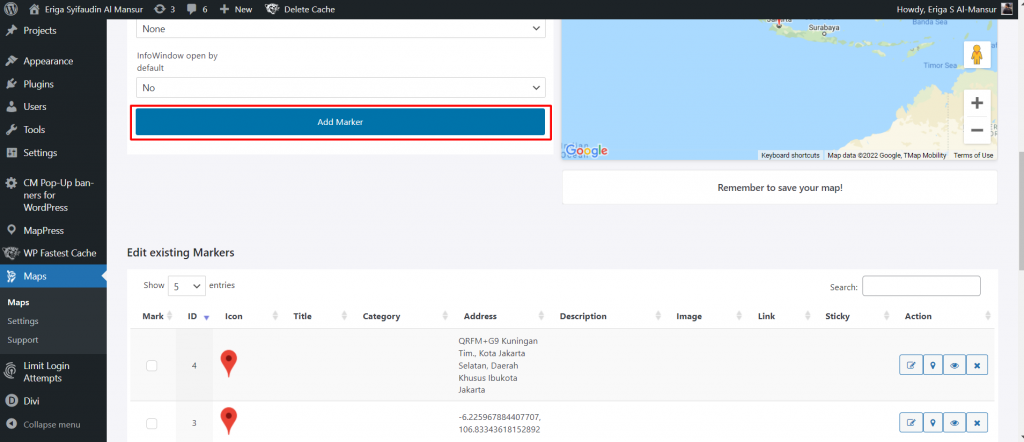Check the Mark box for marker 4
Screen dimensions: 1024x442
point(152,366)
